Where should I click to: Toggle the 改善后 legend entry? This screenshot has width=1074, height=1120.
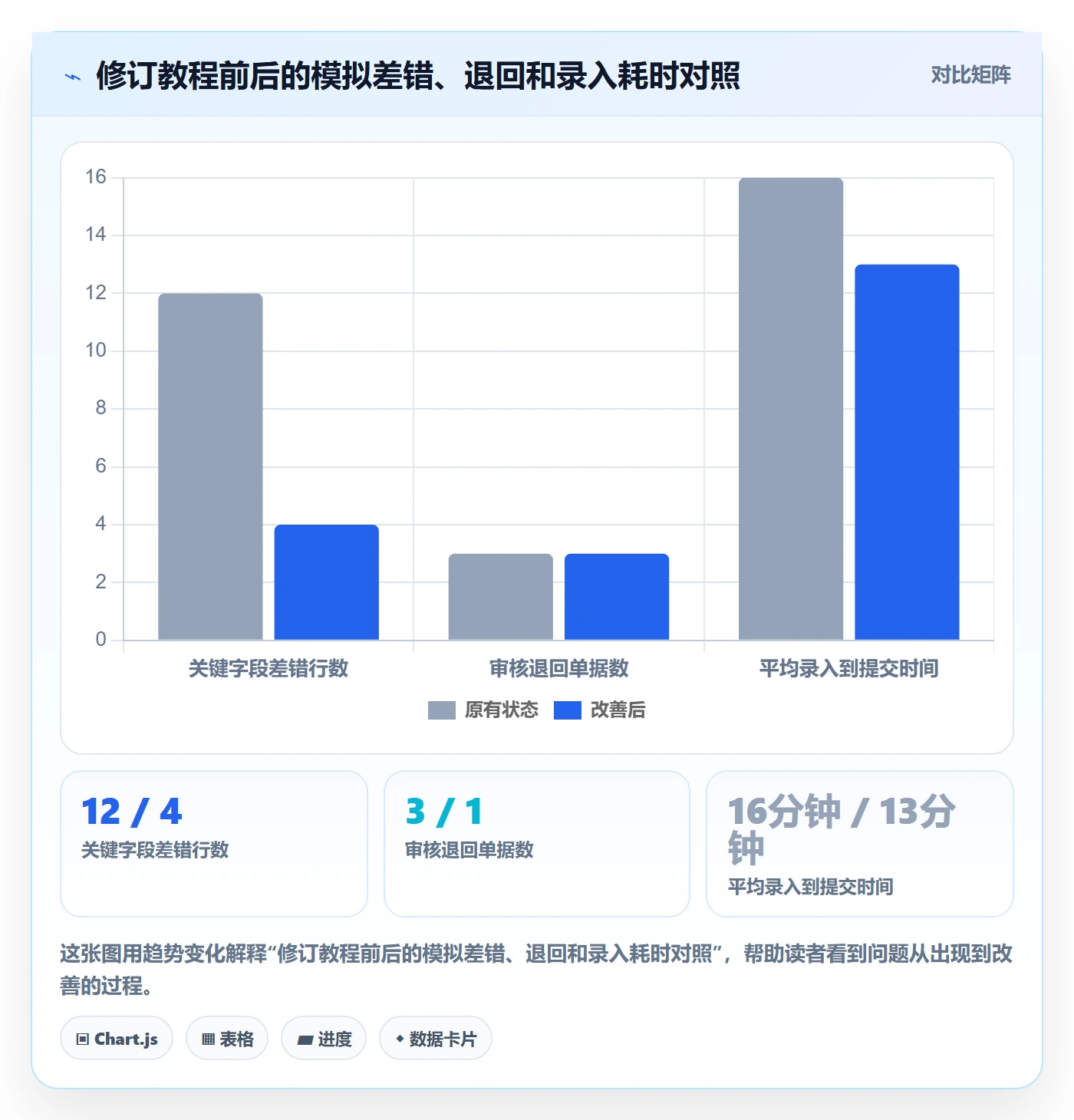[599, 710]
